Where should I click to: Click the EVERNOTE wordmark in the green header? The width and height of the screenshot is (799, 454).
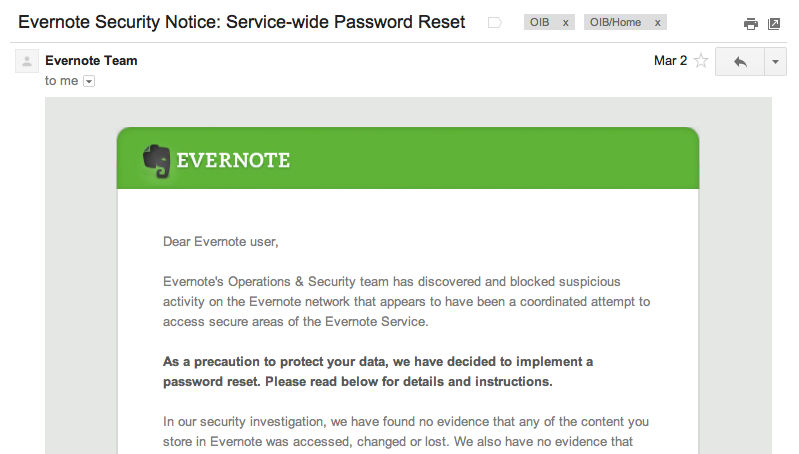[233, 160]
